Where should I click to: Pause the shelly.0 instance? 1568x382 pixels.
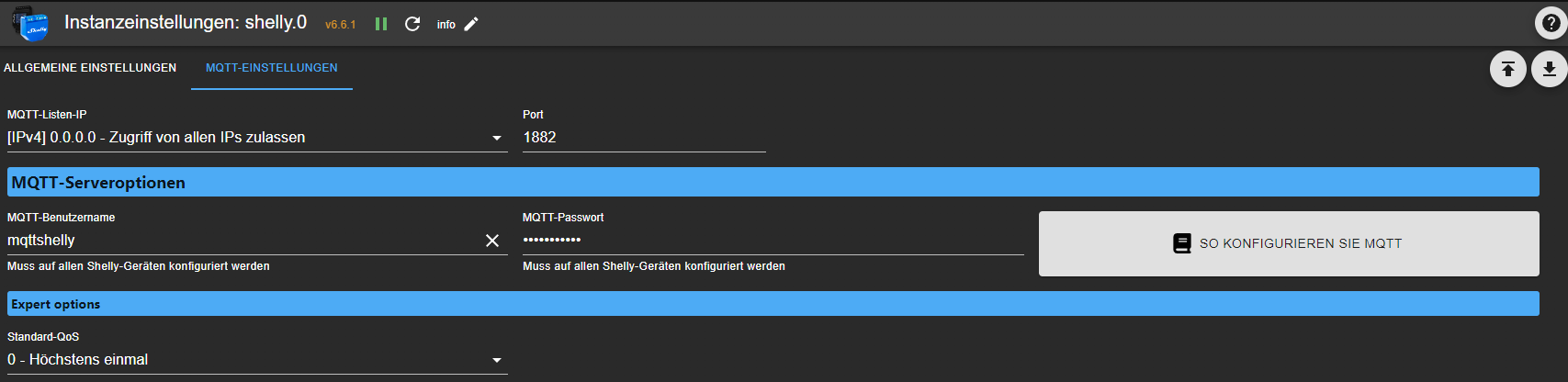pos(381,24)
